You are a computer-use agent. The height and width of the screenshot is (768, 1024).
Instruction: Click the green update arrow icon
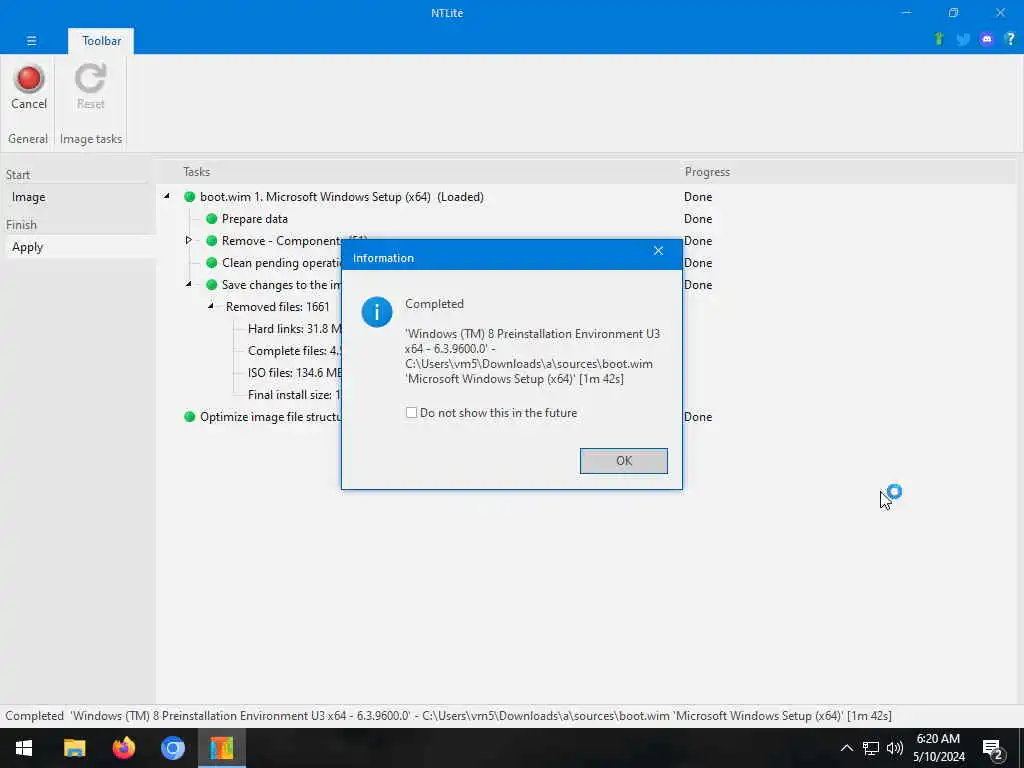click(x=939, y=39)
